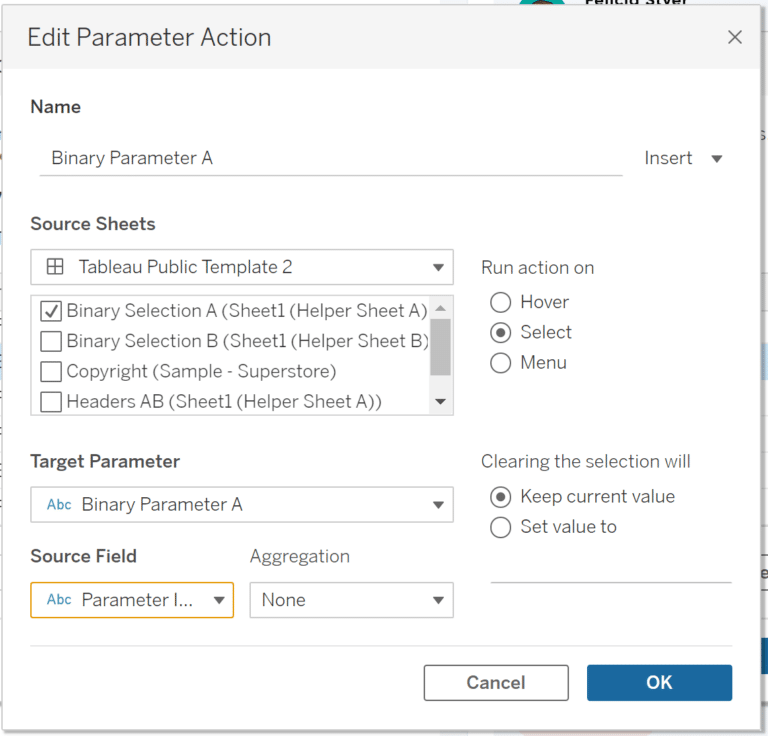Open the Target Parameter dropdown
The image size is (768, 736).
point(242,504)
